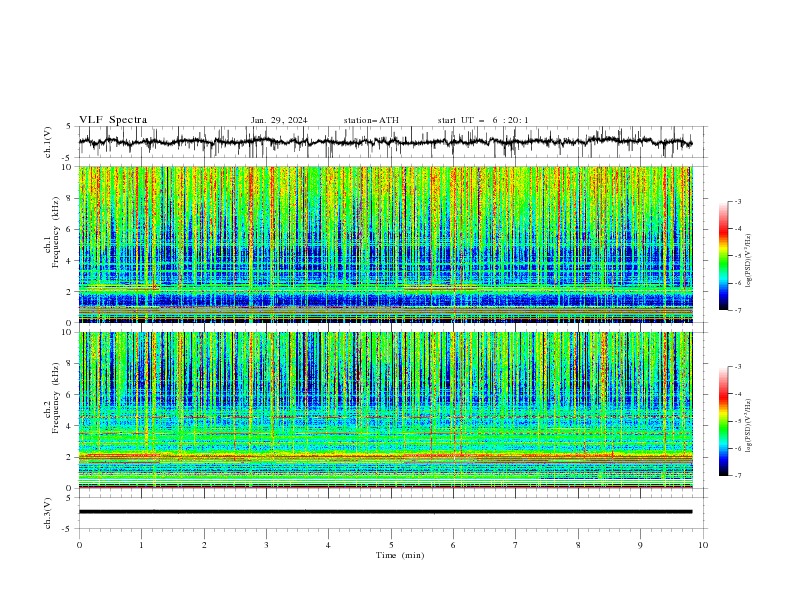Click the ch.2 "Frequency (kHz)" axis label
This screenshot has width=792, height=612.
click(56, 398)
